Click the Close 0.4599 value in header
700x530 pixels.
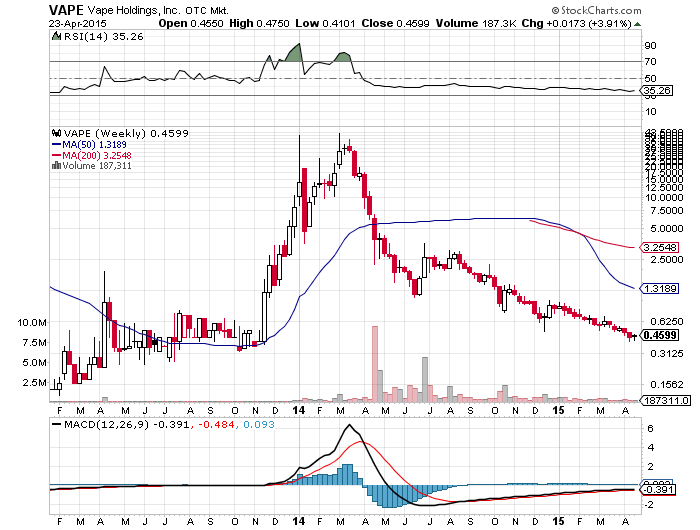tap(396, 23)
